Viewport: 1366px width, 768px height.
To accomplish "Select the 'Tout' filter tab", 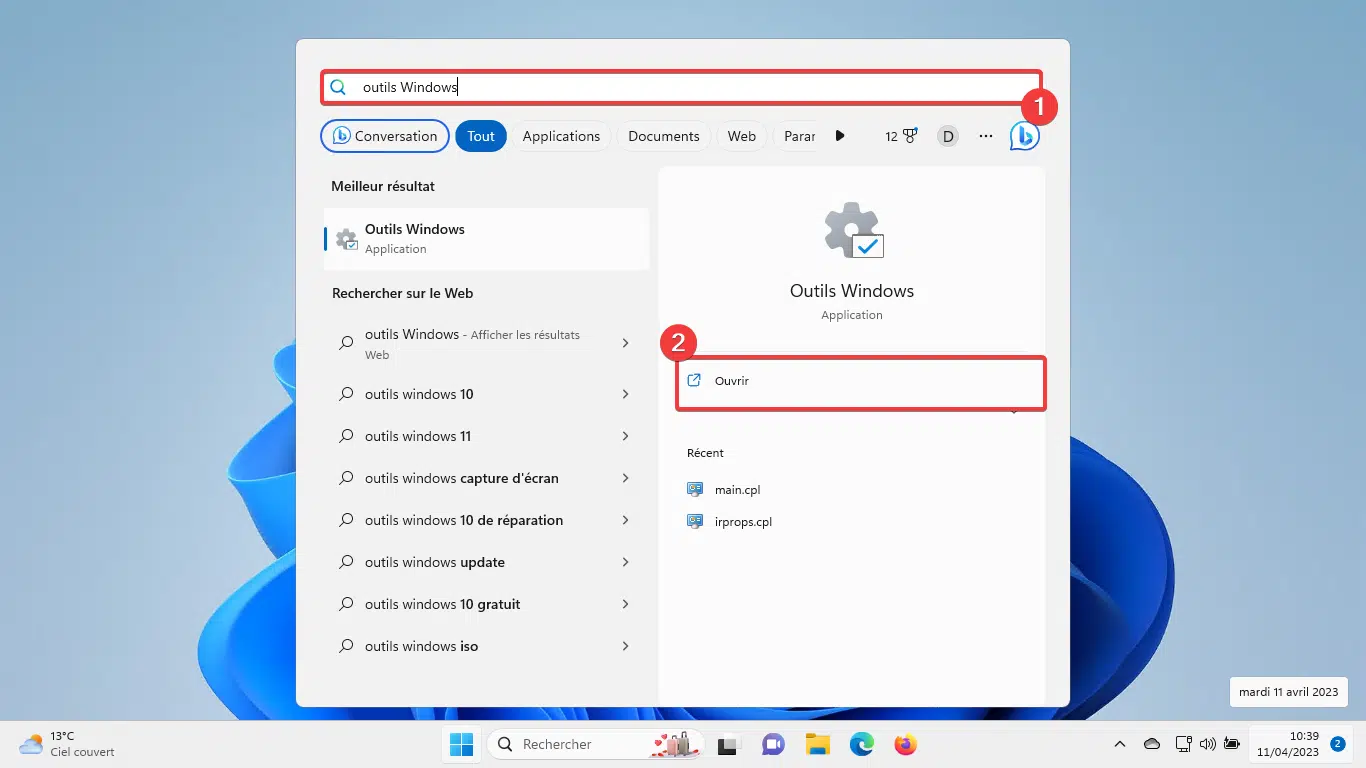I will point(481,136).
